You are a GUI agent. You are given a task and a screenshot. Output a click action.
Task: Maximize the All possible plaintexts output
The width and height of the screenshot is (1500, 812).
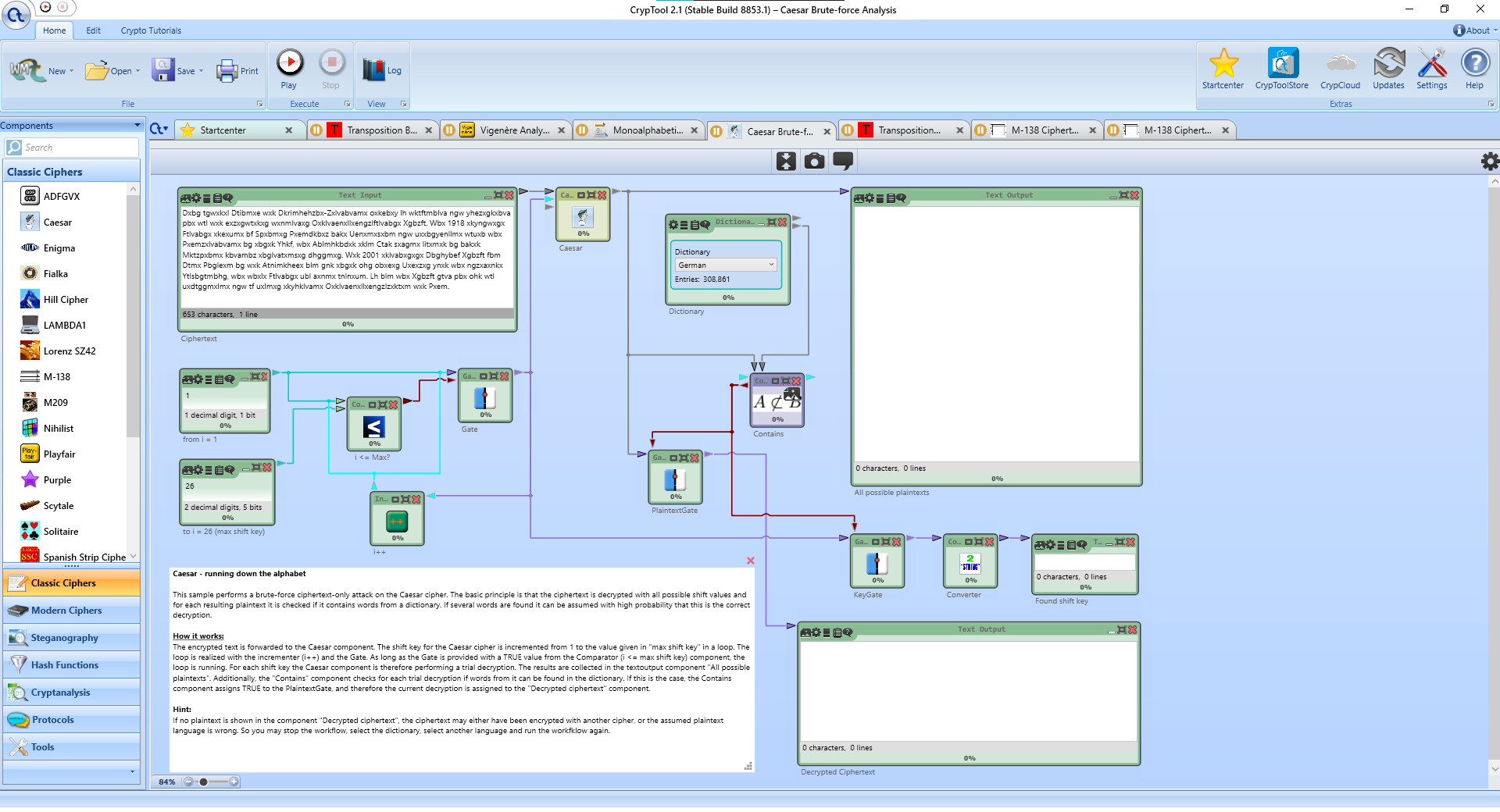pyautogui.click(x=1124, y=195)
